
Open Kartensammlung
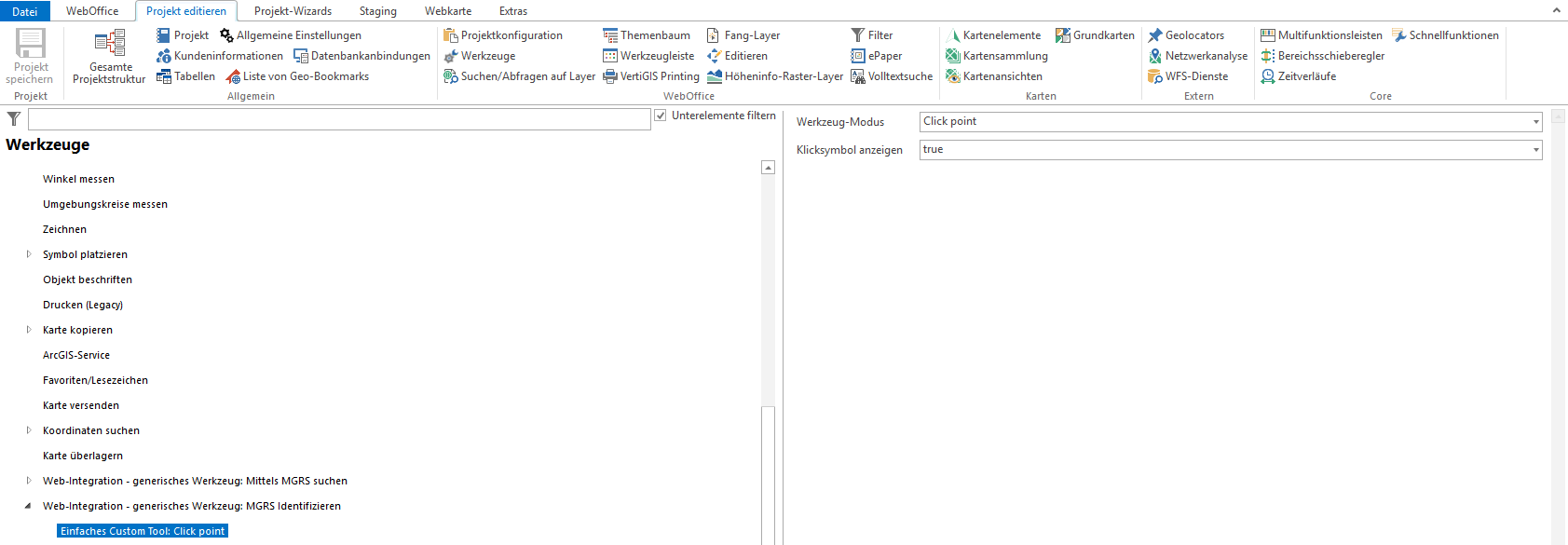coord(997,56)
